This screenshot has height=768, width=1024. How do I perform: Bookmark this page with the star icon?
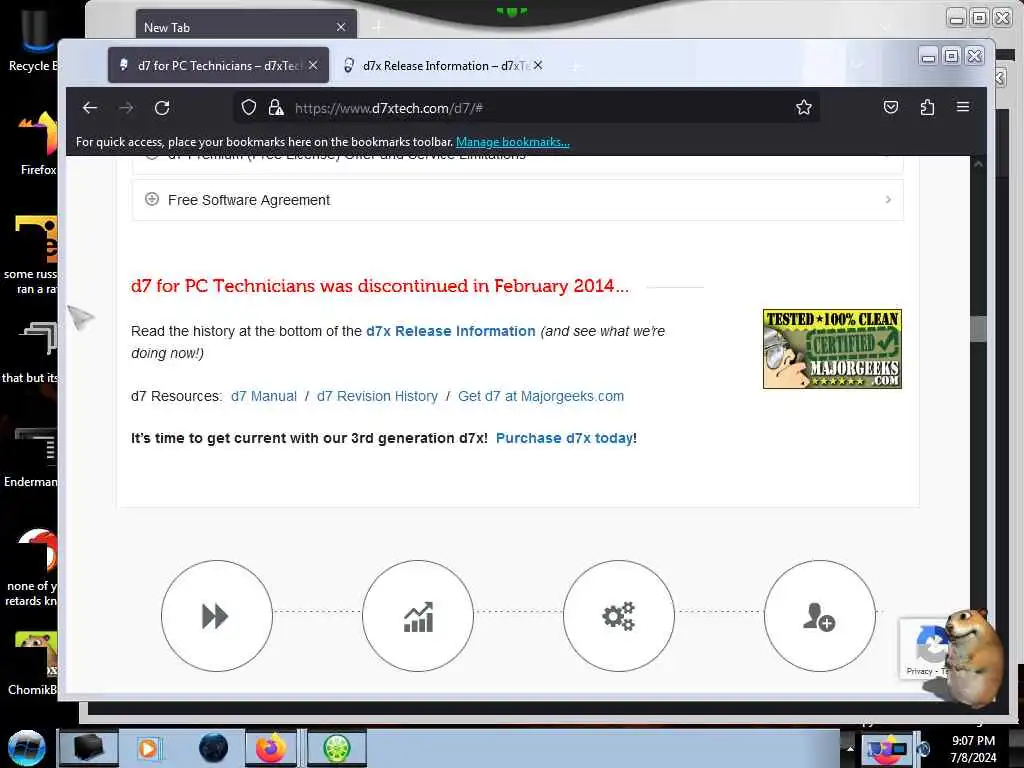click(804, 107)
